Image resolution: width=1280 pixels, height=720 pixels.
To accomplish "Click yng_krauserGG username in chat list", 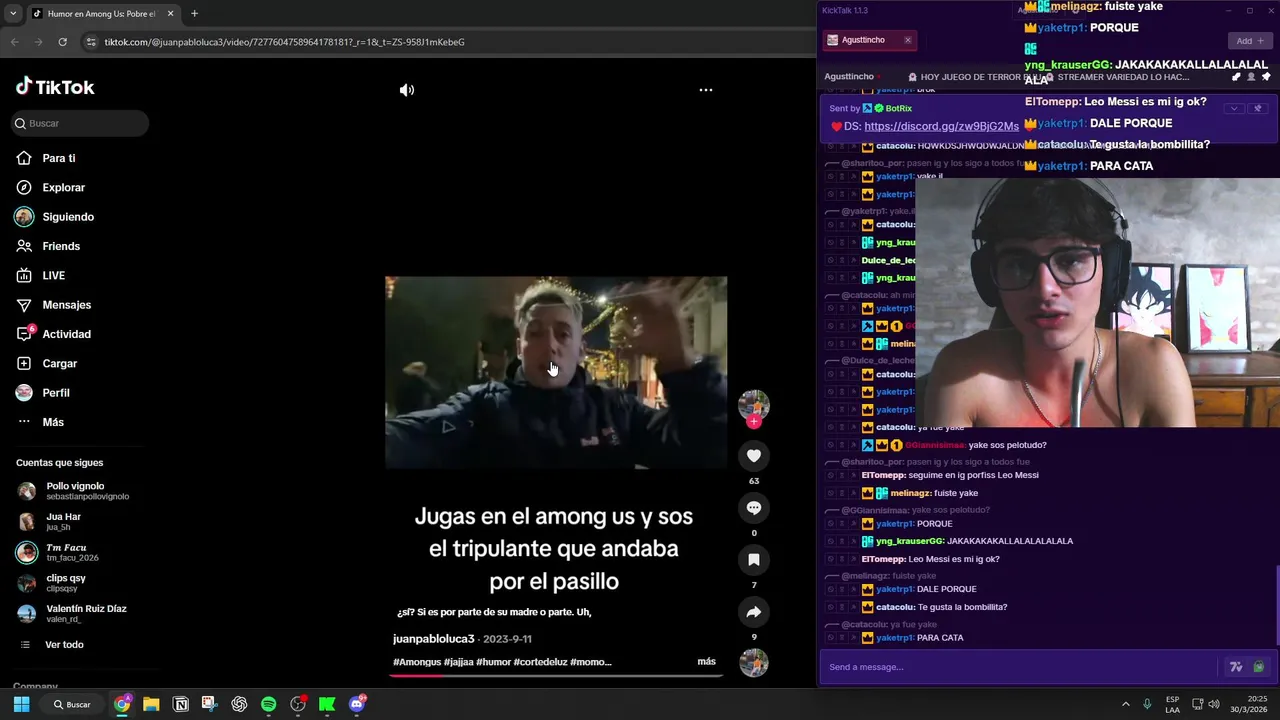I will (x=910, y=541).
